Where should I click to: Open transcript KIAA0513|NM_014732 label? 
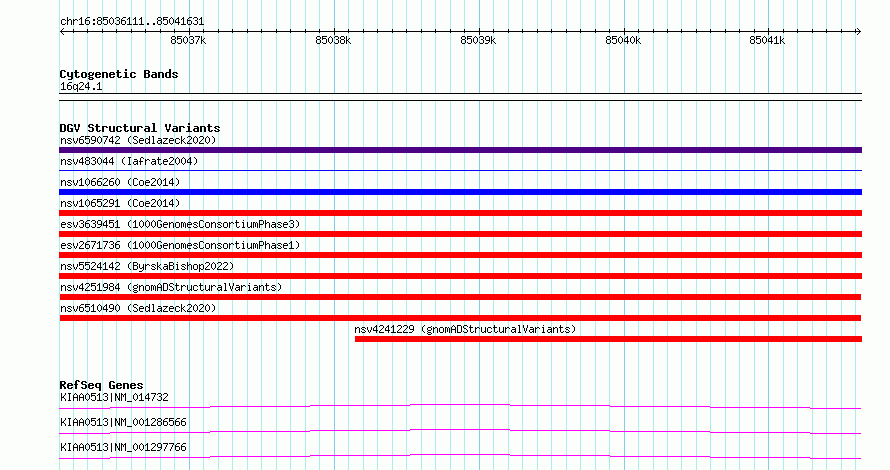pyautogui.click(x=114, y=397)
